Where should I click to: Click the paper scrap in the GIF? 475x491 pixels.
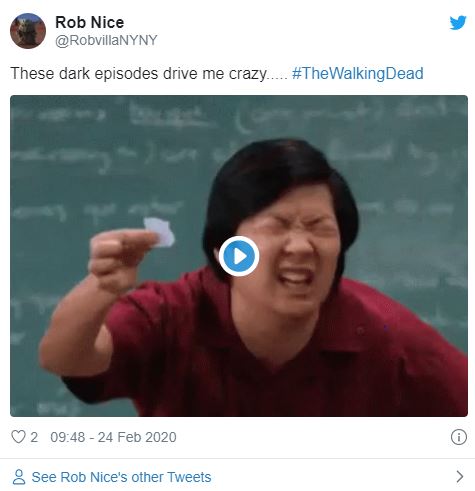click(160, 231)
